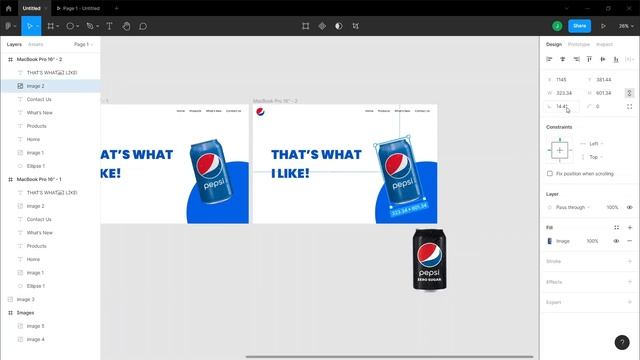Screen dimensions: 640x360
Task: Click the Create component icon
Action: pyautogui.click(x=322, y=26)
